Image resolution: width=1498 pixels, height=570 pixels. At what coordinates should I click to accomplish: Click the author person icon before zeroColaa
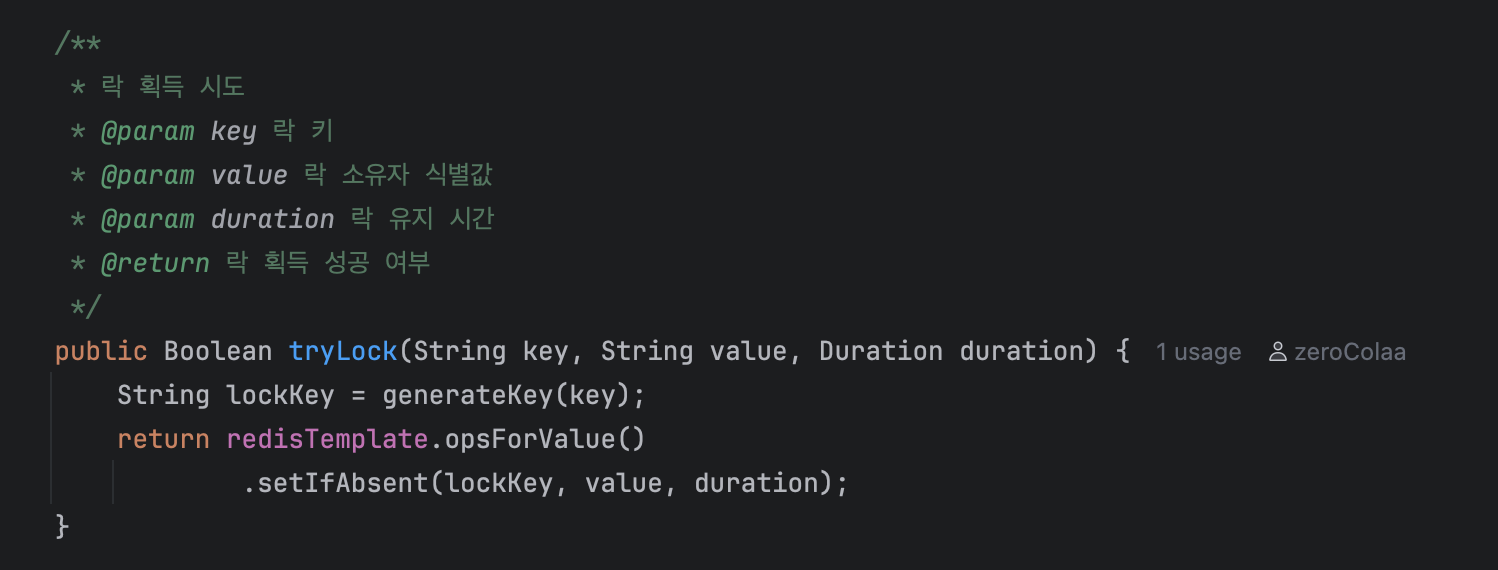point(1277,352)
